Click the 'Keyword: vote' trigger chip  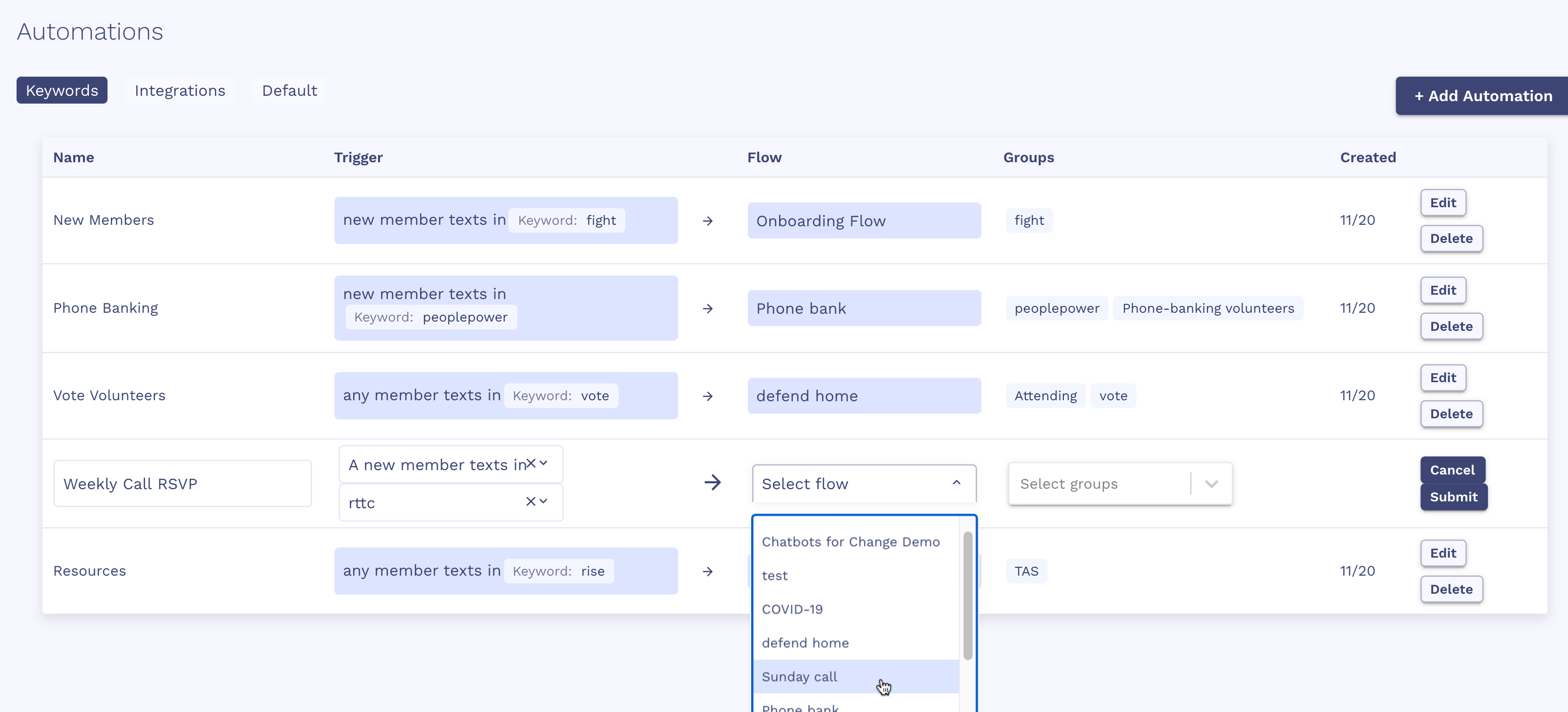pos(561,396)
